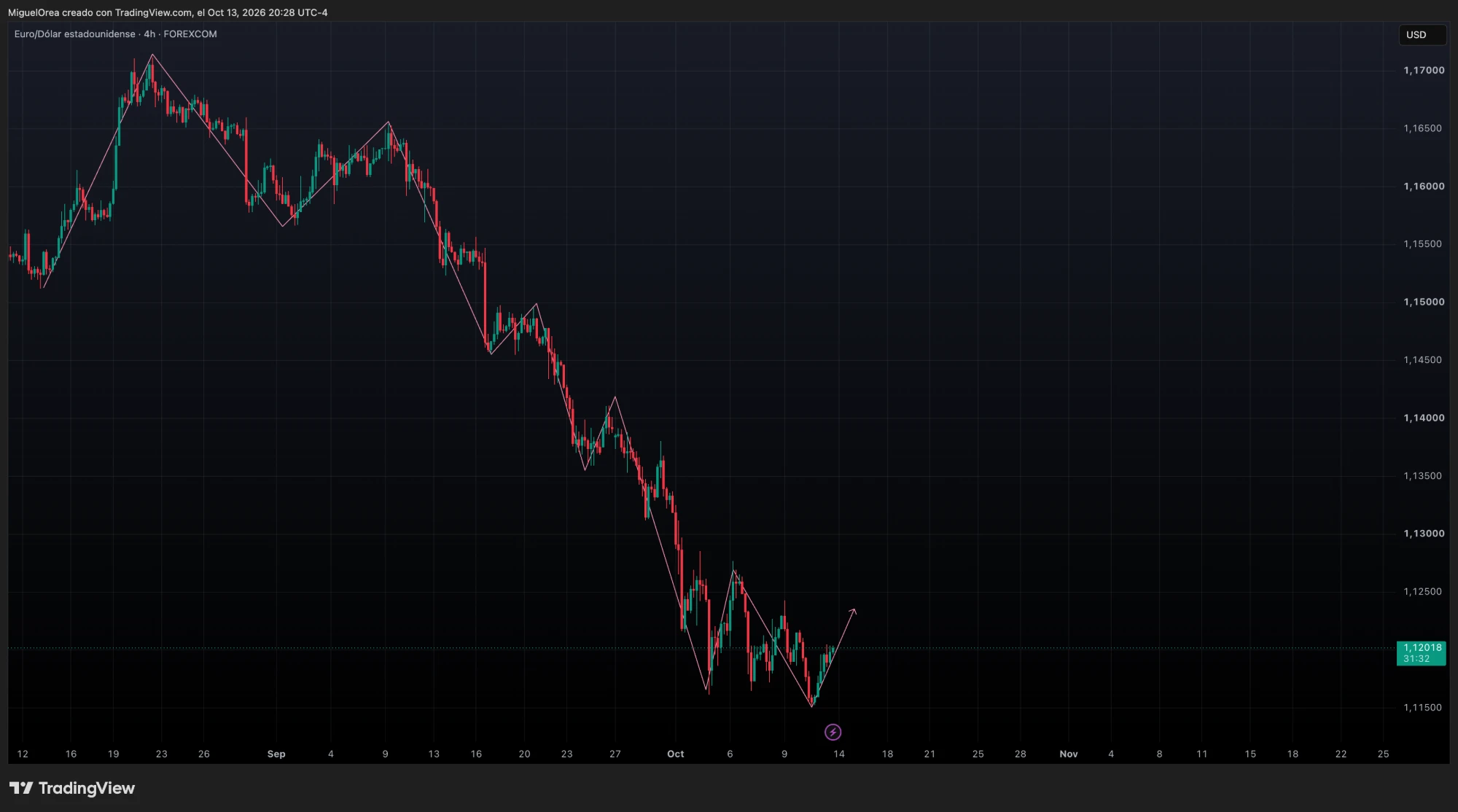Click the 27 date label on time axis
The width and height of the screenshot is (1458, 812).
pyautogui.click(x=615, y=754)
